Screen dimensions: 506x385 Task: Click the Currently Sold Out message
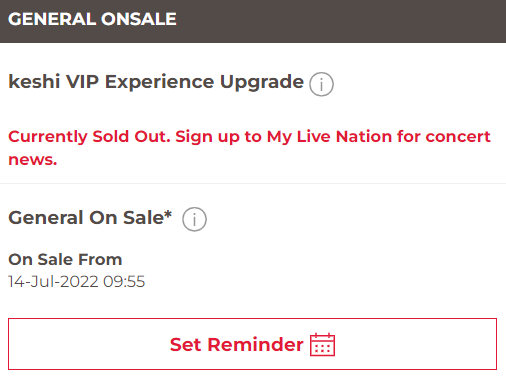pyautogui.click(x=249, y=148)
